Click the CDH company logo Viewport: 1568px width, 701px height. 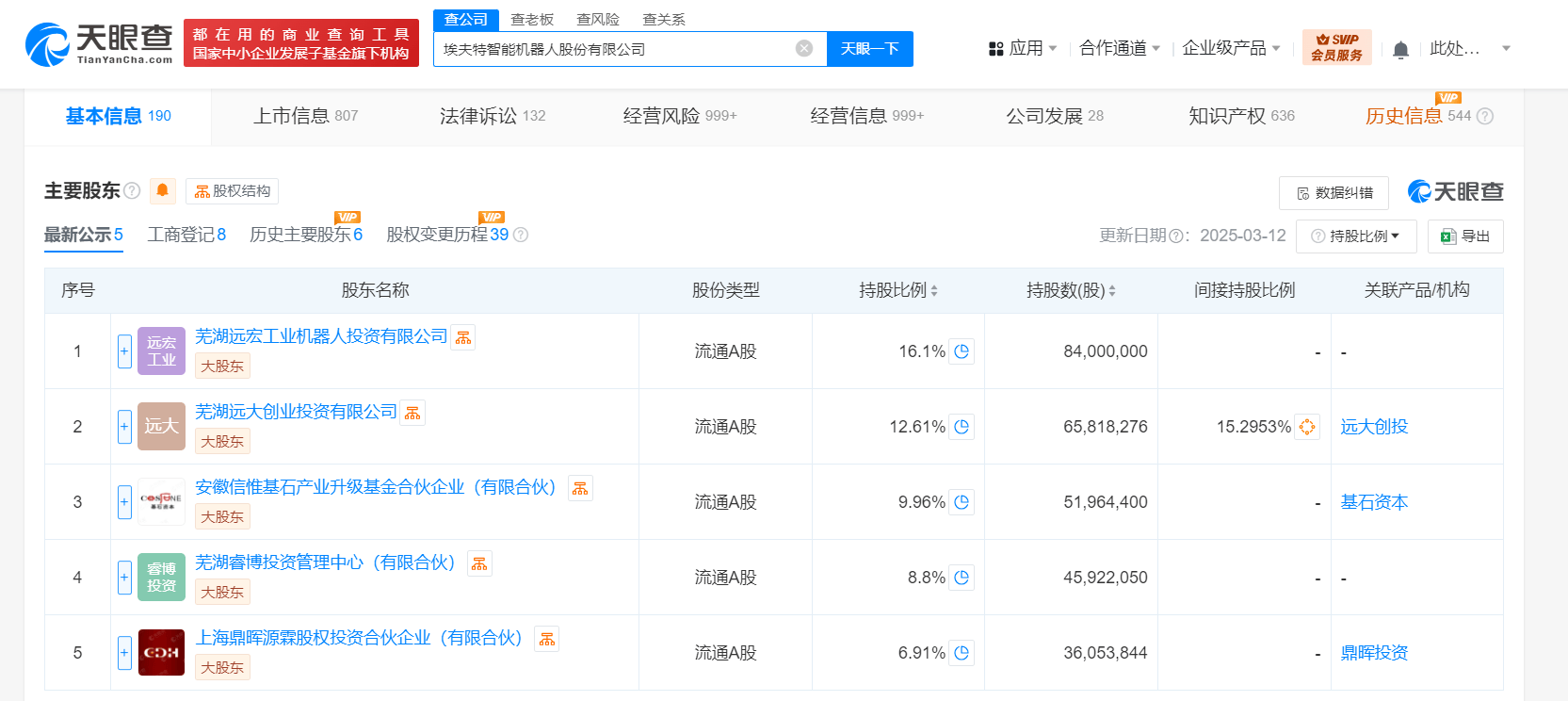pos(161,652)
